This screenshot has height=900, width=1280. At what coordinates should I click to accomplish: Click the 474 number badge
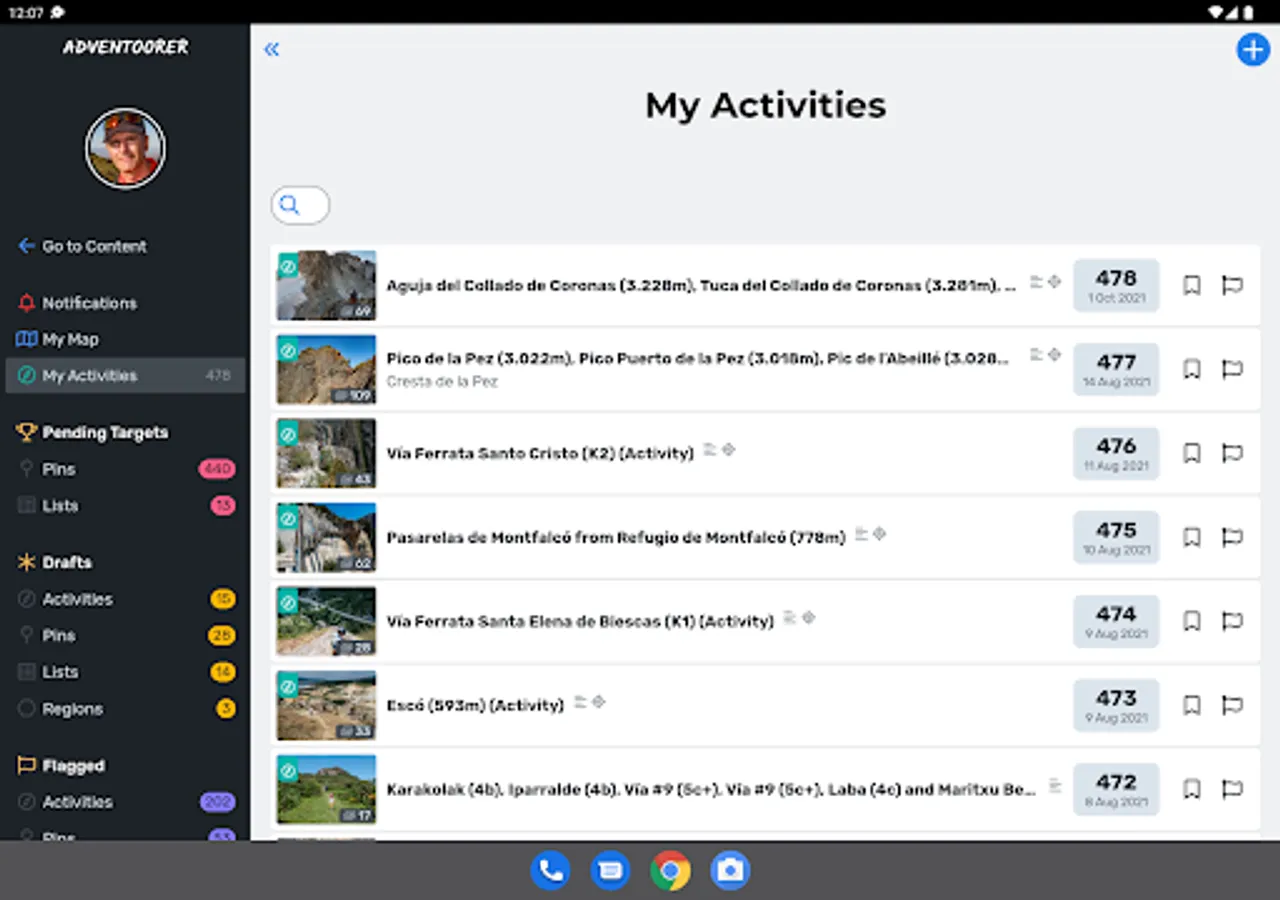tap(1116, 621)
